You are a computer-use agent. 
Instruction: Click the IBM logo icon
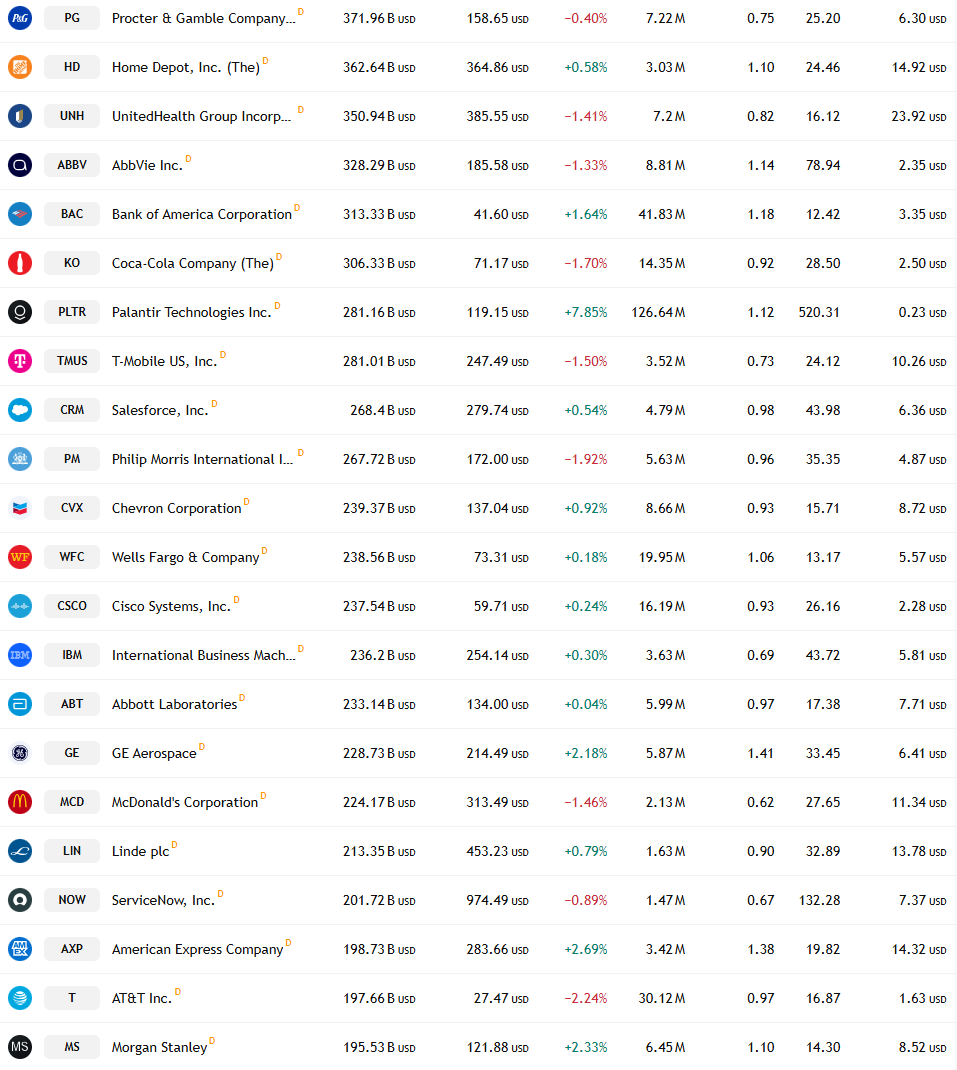(20, 655)
